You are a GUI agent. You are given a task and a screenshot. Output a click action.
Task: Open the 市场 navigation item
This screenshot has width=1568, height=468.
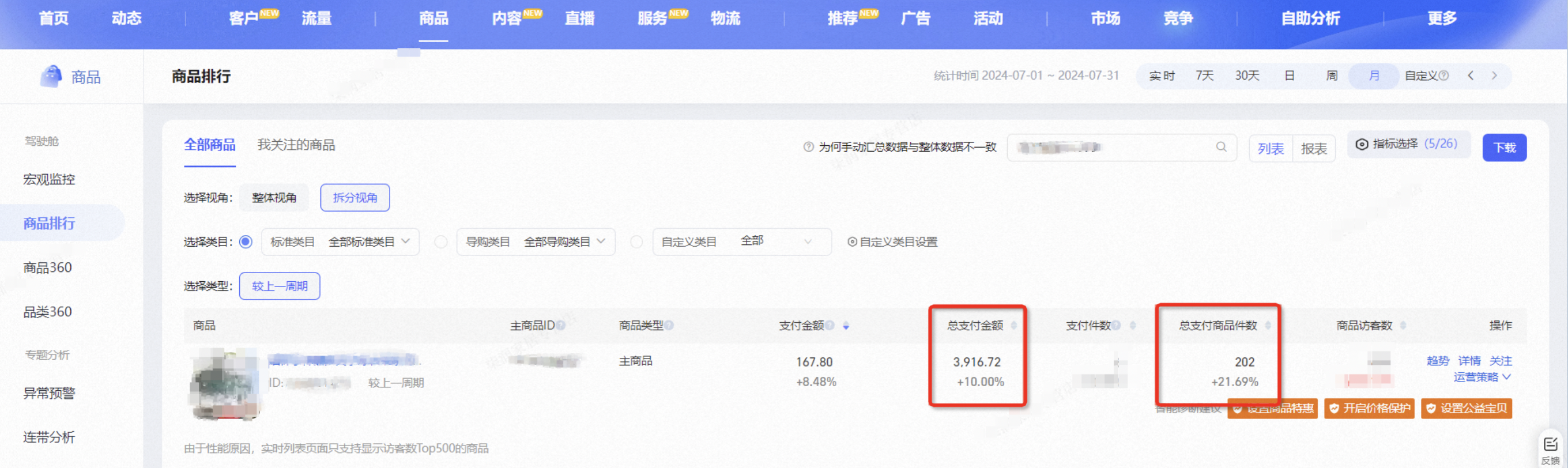point(1106,18)
